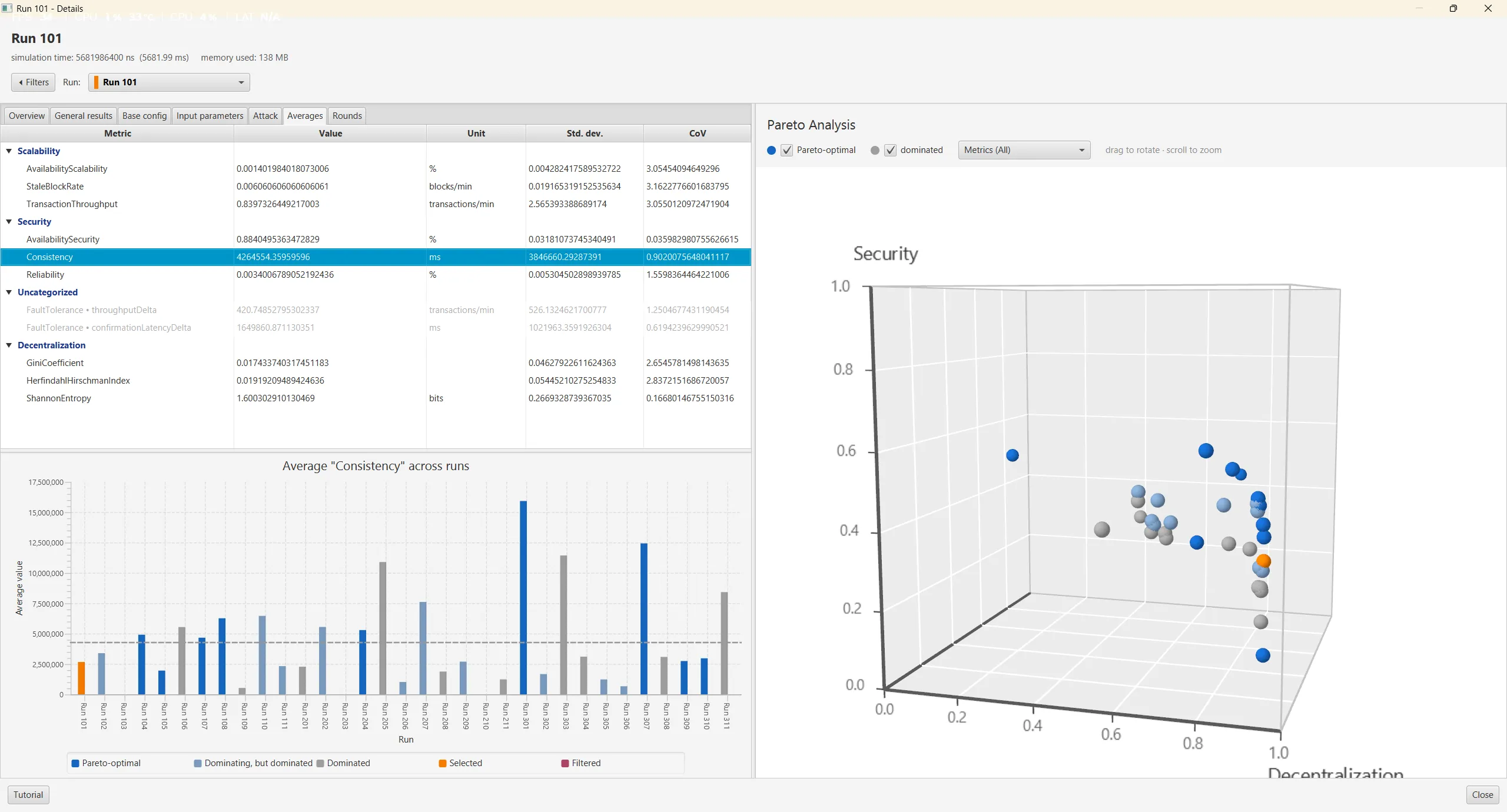This screenshot has height=812, width=1507.
Task: Select the AvailabilityScalability row
Action: pyautogui.click(x=376, y=169)
